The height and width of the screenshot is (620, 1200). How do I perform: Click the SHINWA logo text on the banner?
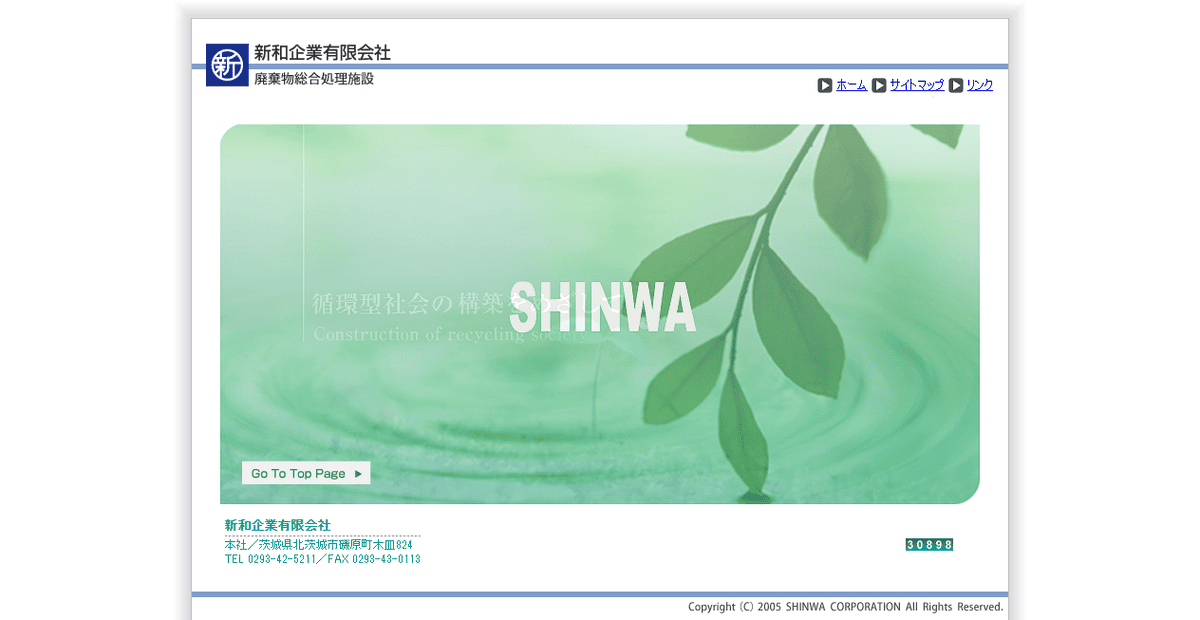coord(600,306)
